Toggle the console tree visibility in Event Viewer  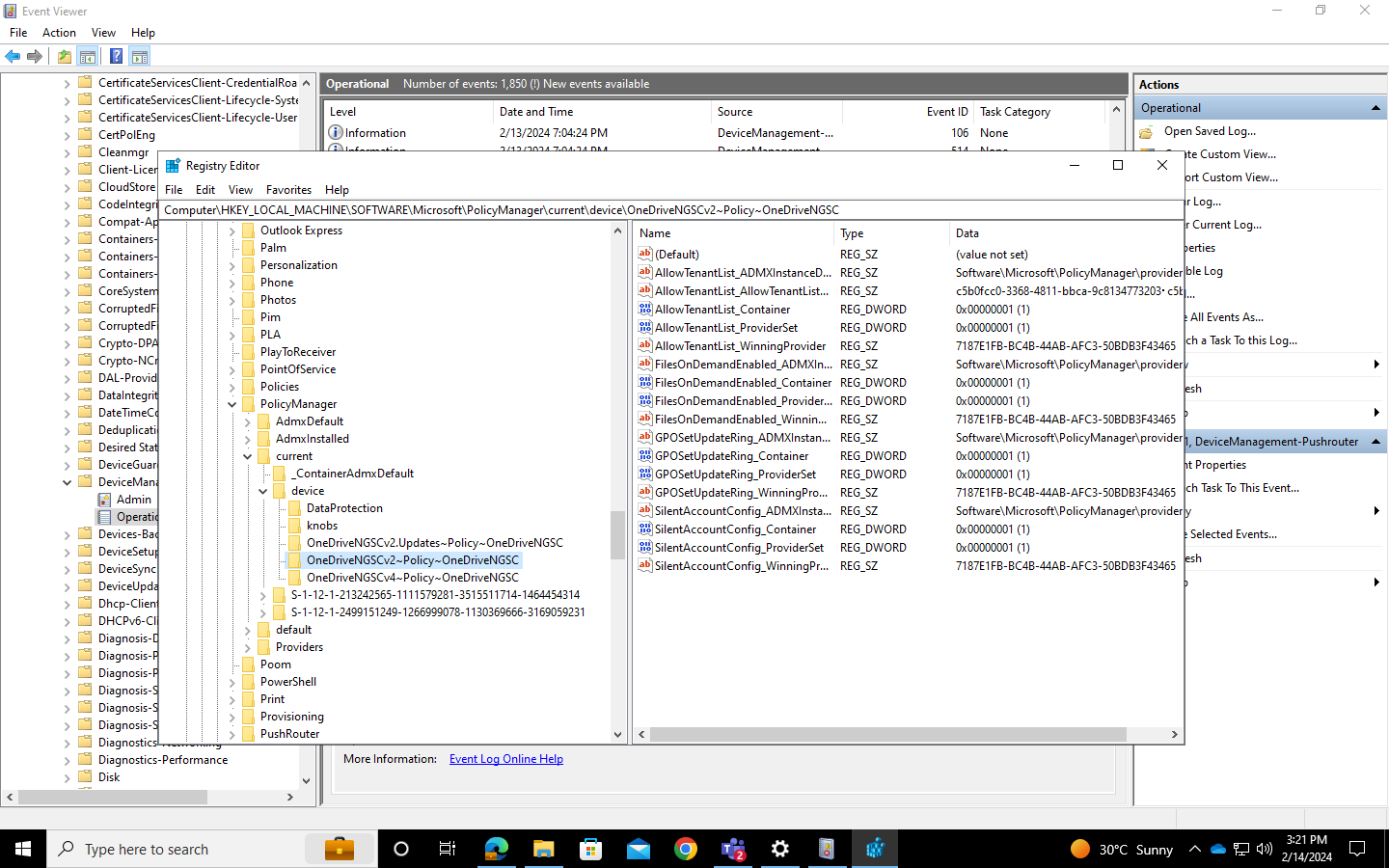click(88, 56)
